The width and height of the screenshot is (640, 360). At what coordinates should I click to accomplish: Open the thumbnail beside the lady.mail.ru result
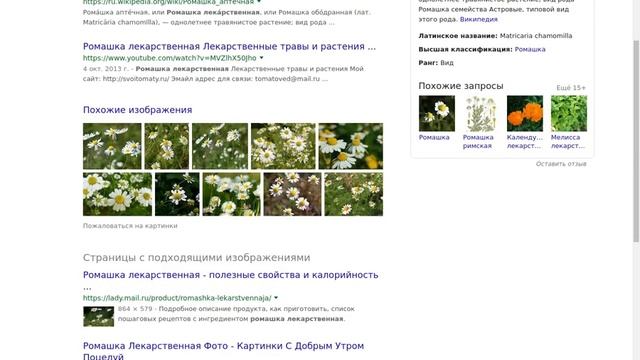click(x=98, y=316)
